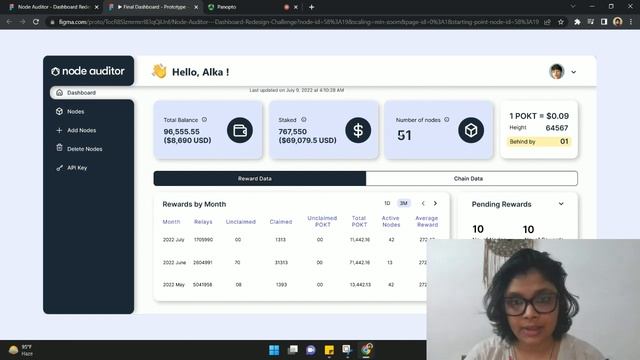Switch to the Chain Data tab

[471, 178]
